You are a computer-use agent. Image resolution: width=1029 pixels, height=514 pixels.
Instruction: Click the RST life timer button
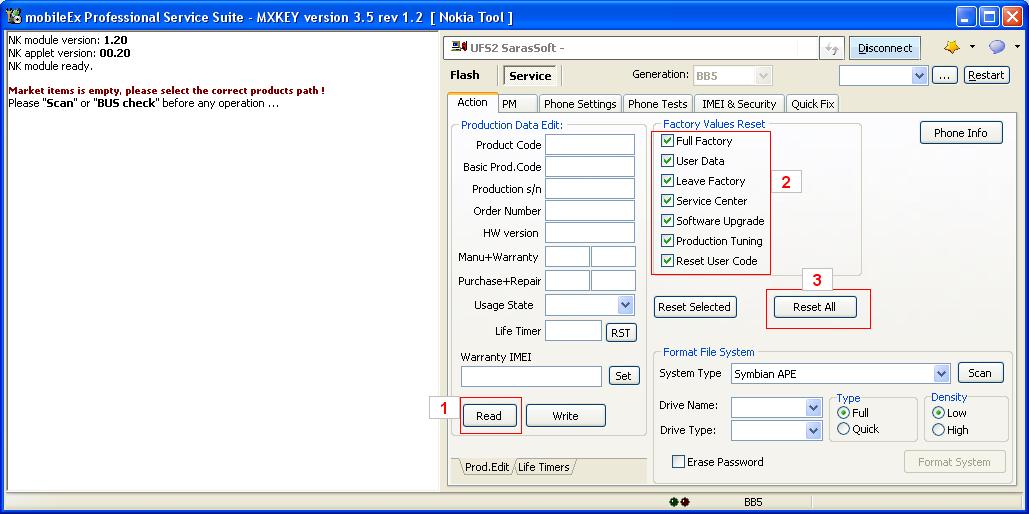point(621,332)
